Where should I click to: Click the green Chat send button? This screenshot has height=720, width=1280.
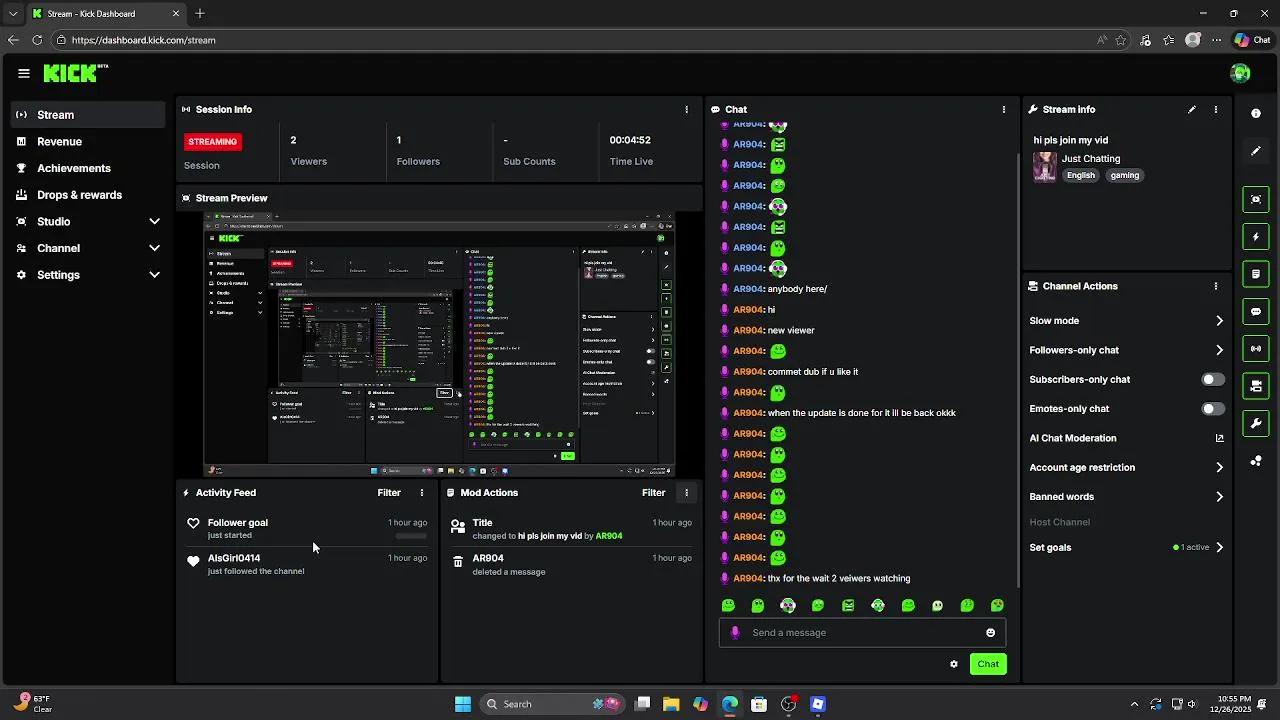click(x=988, y=664)
